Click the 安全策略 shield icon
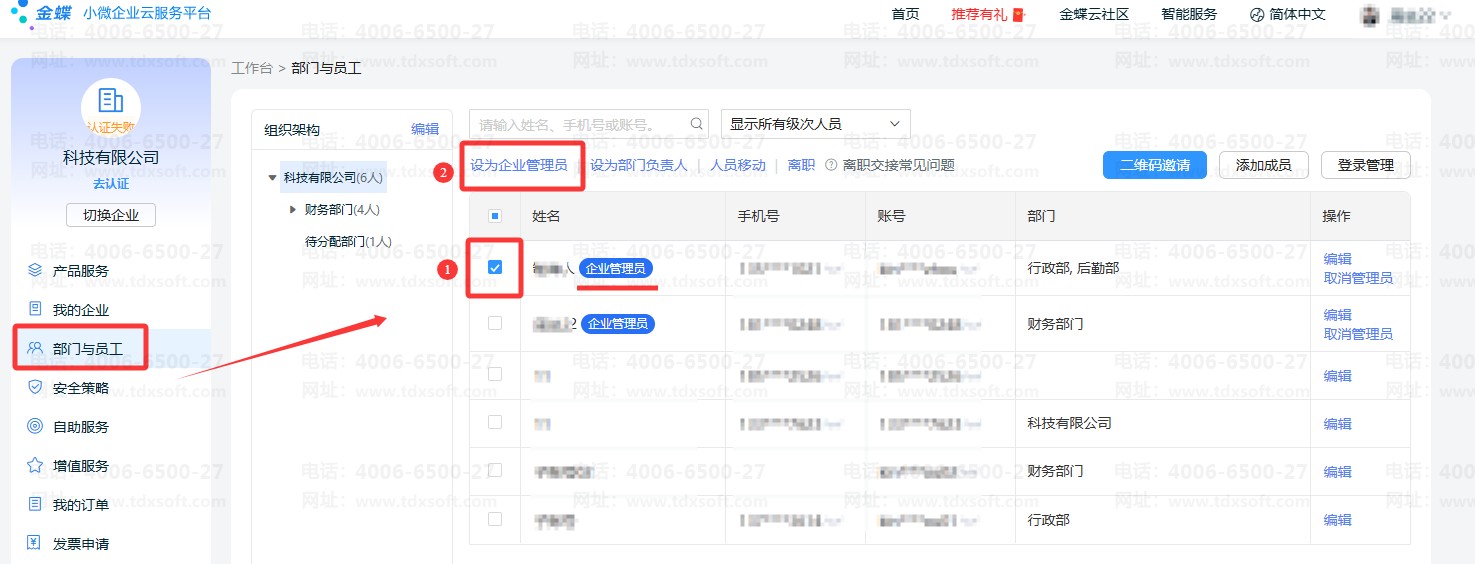The width and height of the screenshot is (1475, 564). pos(35,387)
